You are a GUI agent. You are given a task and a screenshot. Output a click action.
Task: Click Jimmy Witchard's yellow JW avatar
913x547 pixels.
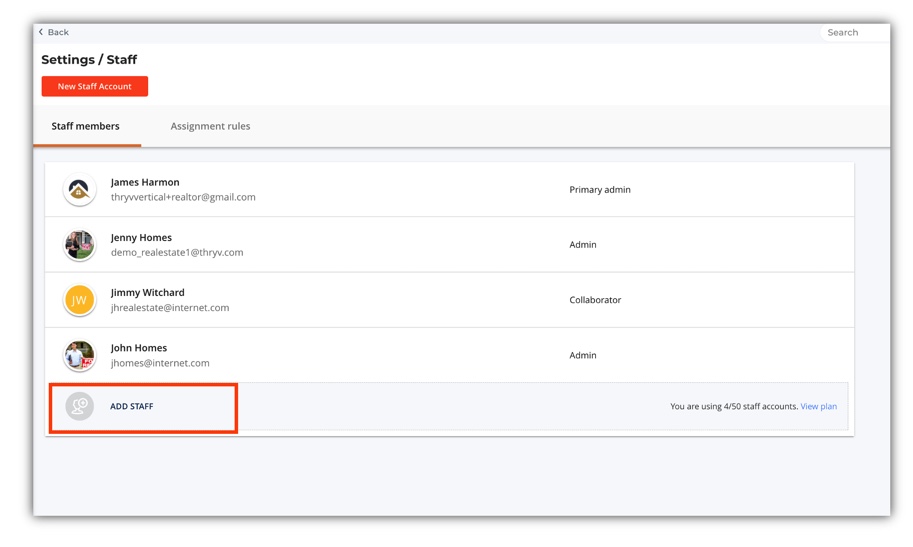79,300
